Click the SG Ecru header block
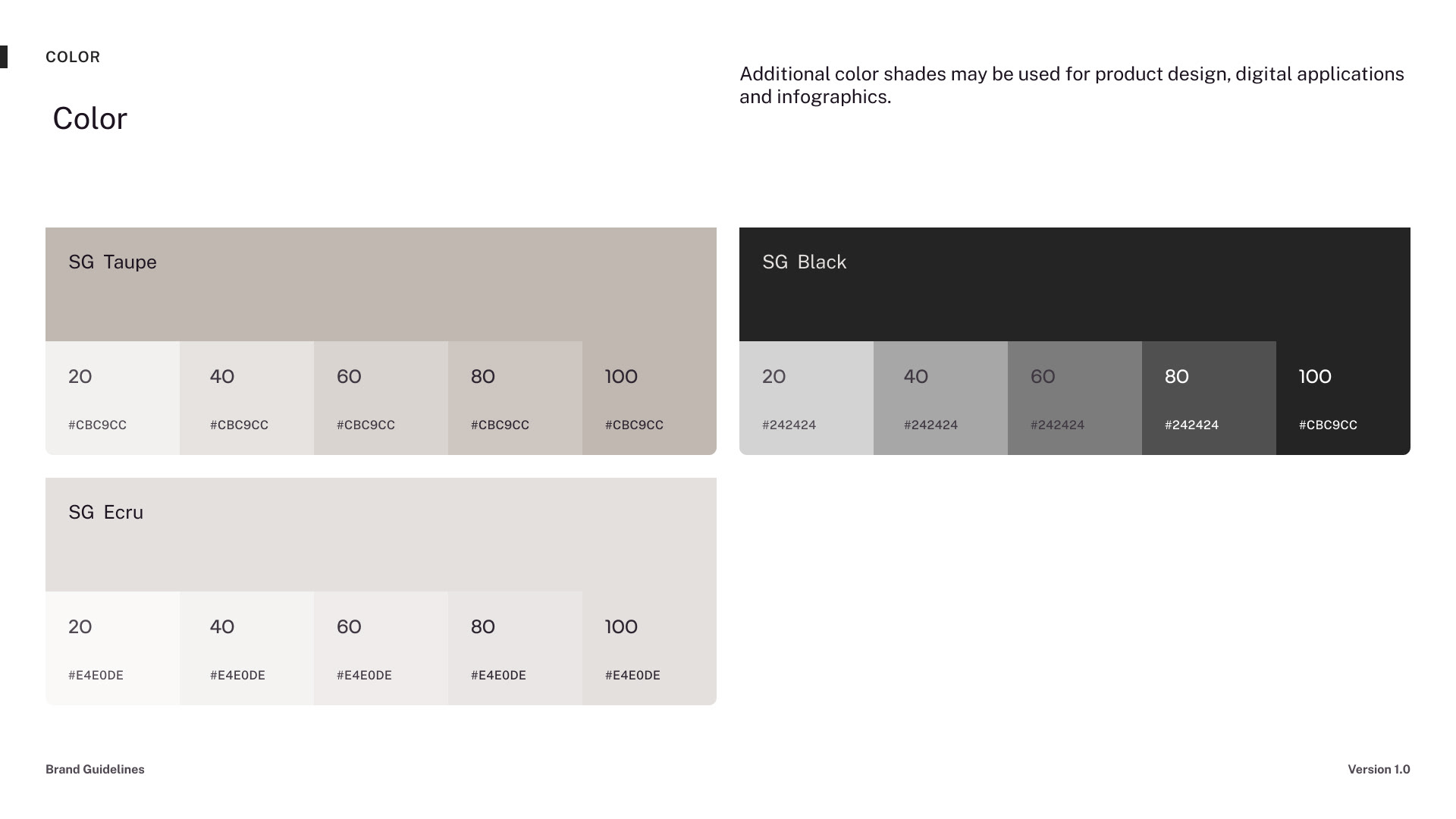 coord(381,535)
